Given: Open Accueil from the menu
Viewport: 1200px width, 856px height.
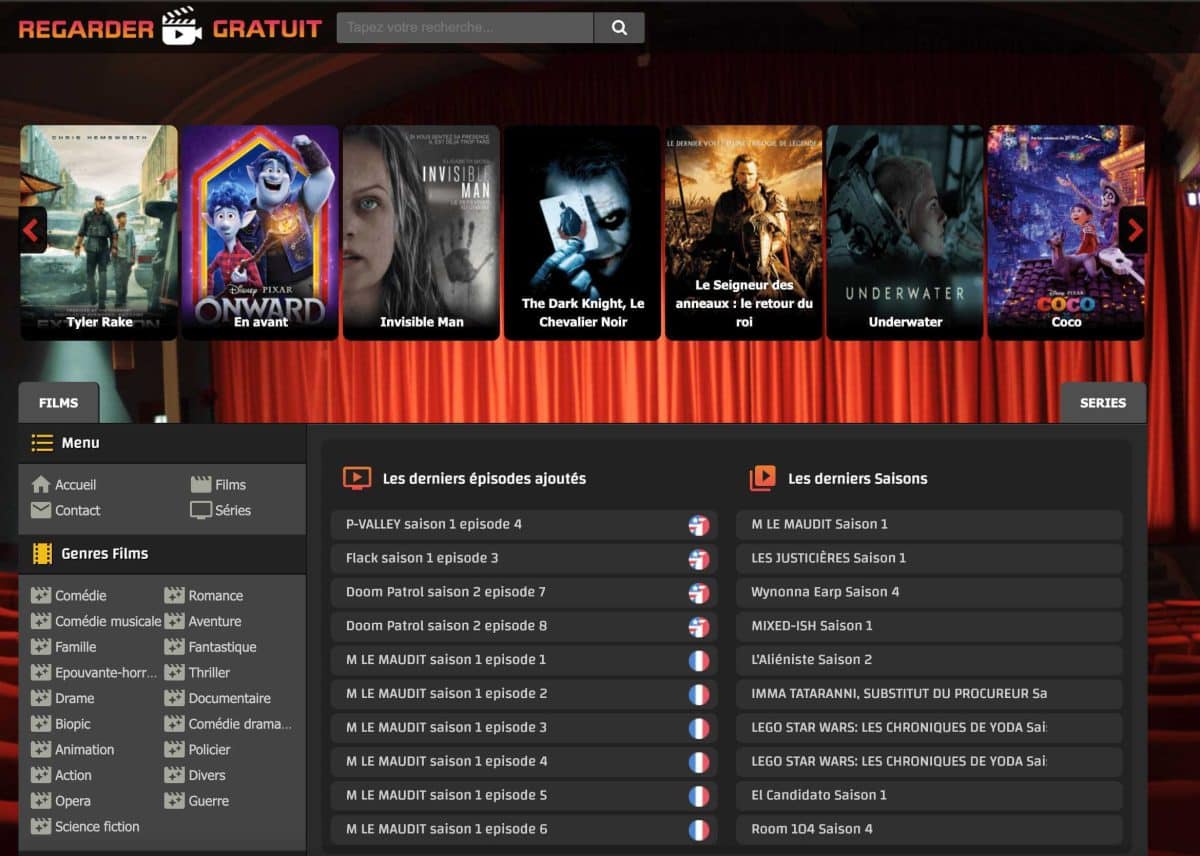Looking at the screenshot, I should (x=76, y=485).
